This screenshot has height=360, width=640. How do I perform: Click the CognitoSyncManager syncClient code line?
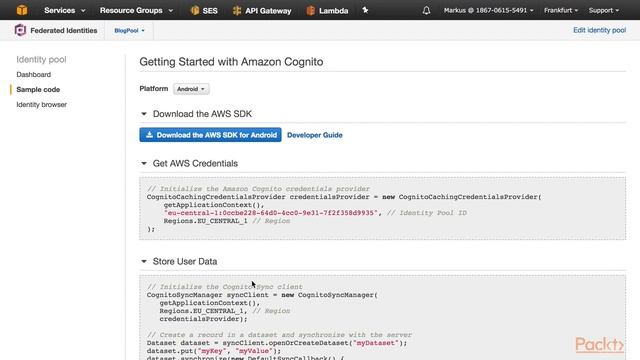262,295
